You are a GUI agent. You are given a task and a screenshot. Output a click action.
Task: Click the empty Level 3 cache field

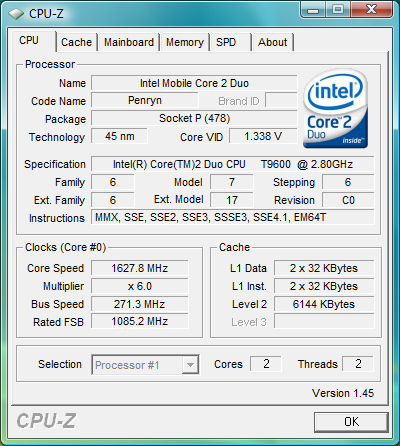(324, 321)
